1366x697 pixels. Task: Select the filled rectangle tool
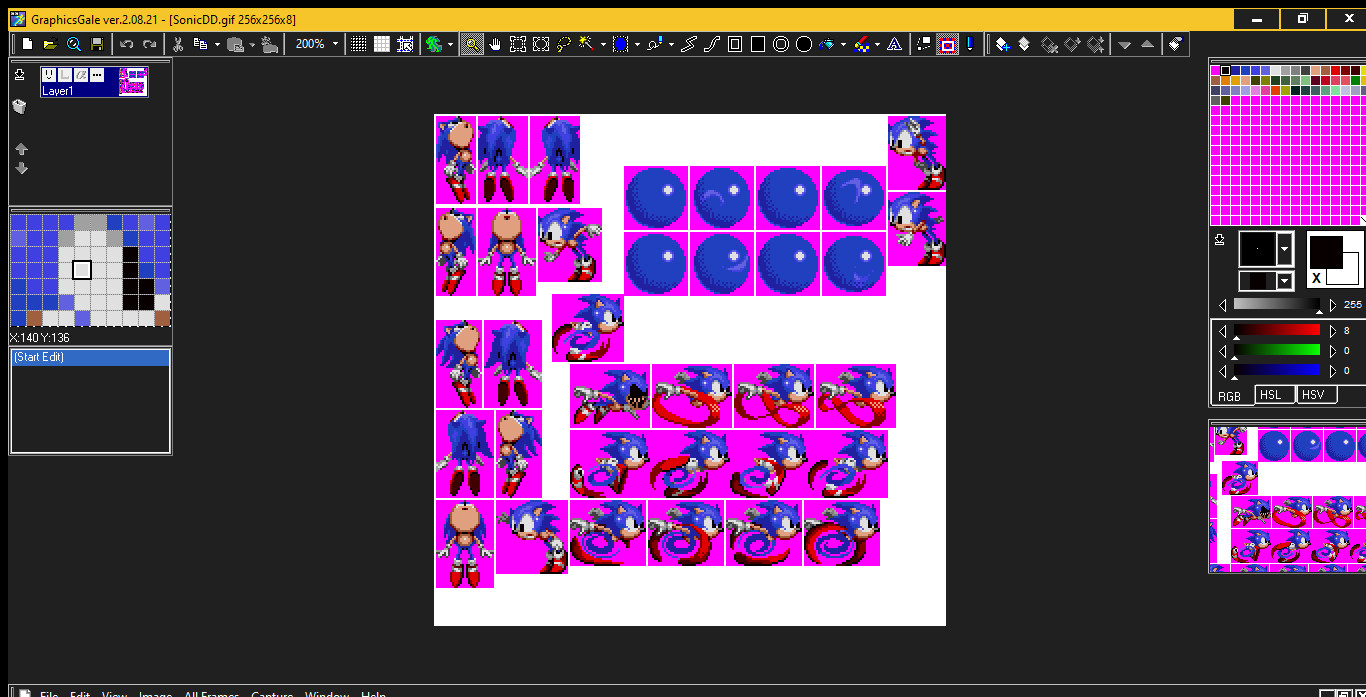[x=758, y=44]
